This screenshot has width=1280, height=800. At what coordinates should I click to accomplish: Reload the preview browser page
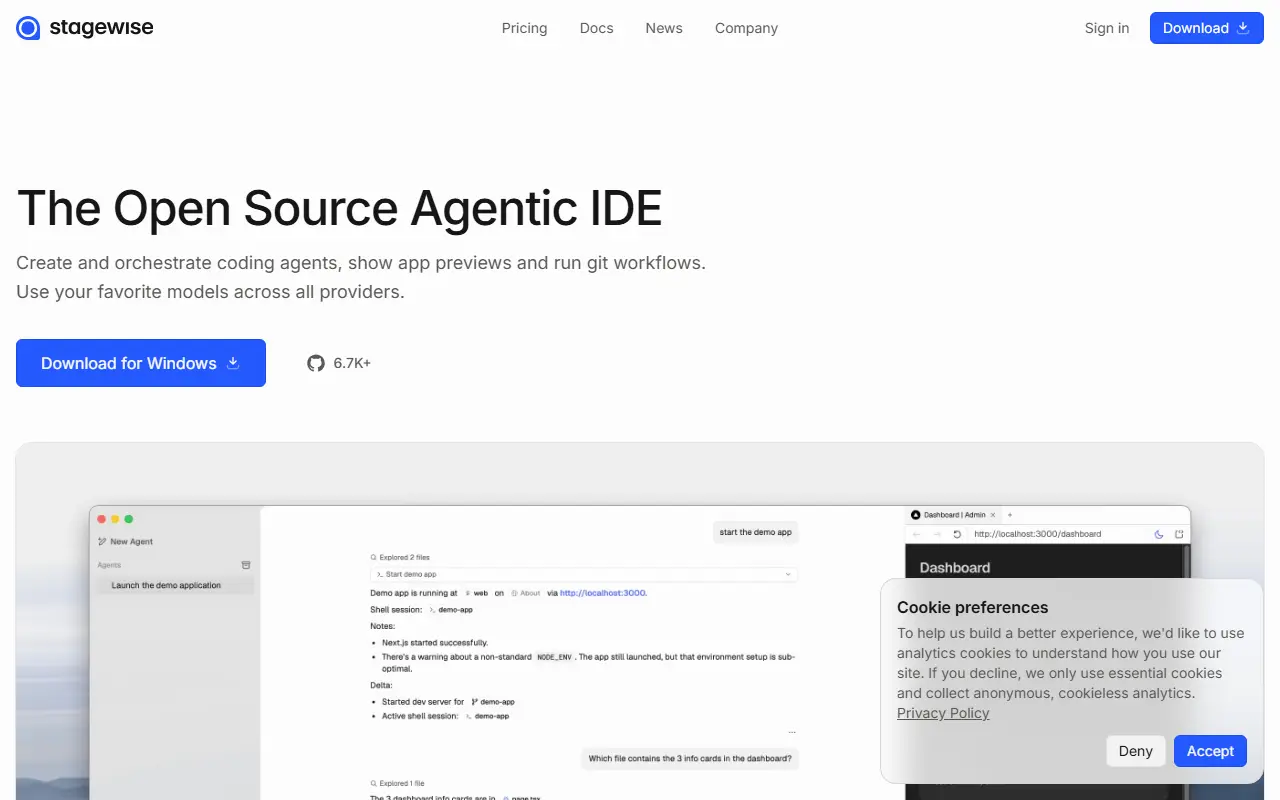(x=957, y=534)
